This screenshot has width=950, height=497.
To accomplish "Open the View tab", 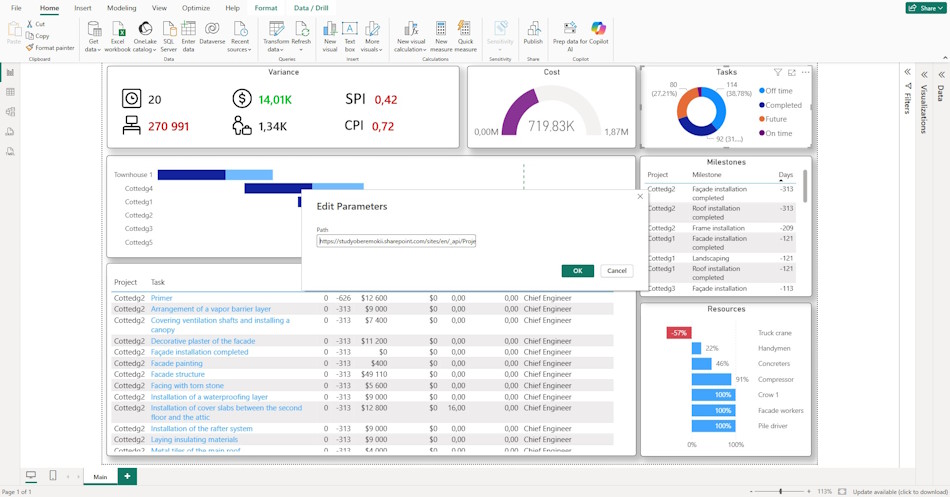I will coord(159,8).
